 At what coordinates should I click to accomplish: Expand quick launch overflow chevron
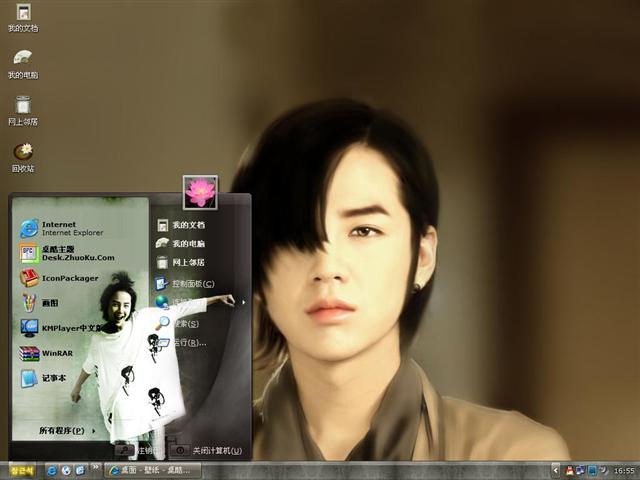96,467
